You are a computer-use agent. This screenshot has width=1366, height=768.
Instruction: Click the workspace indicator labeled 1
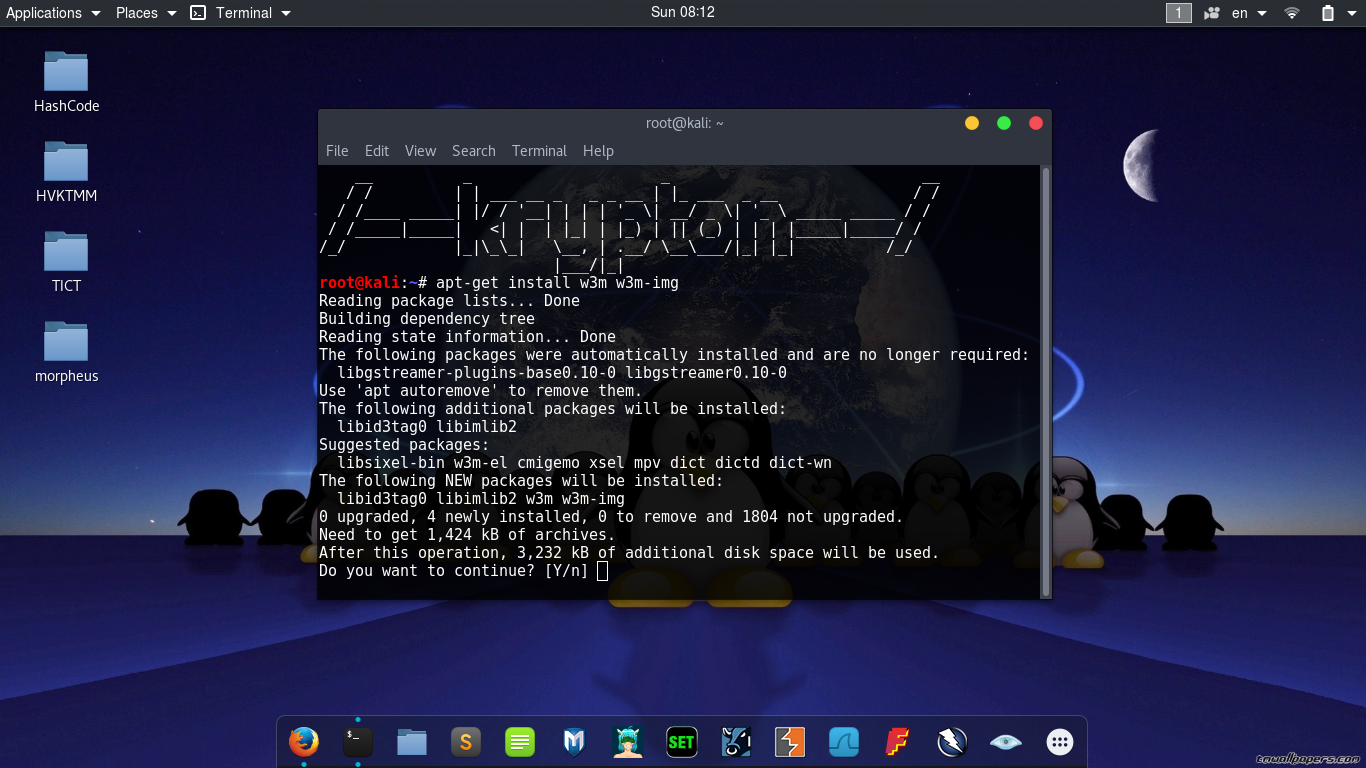point(1179,13)
